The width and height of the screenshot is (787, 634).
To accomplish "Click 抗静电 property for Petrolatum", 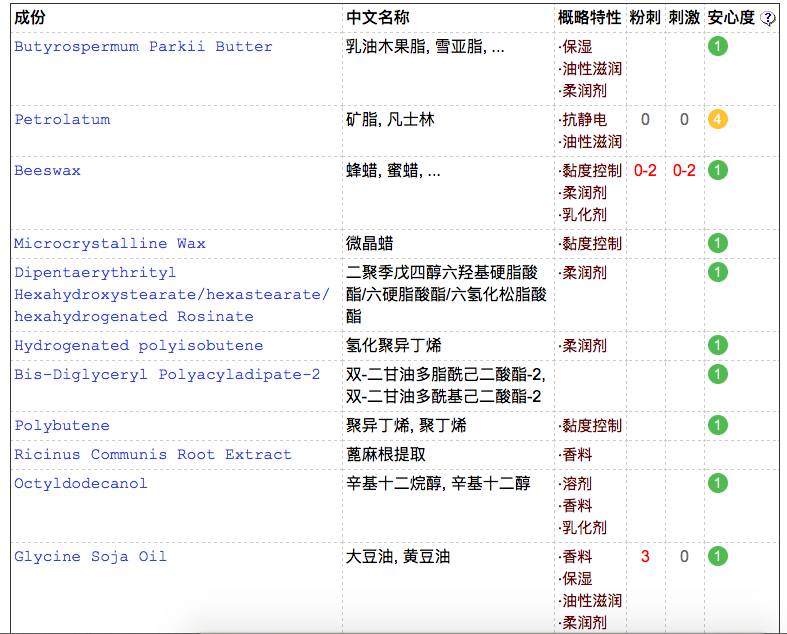I will (583, 119).
